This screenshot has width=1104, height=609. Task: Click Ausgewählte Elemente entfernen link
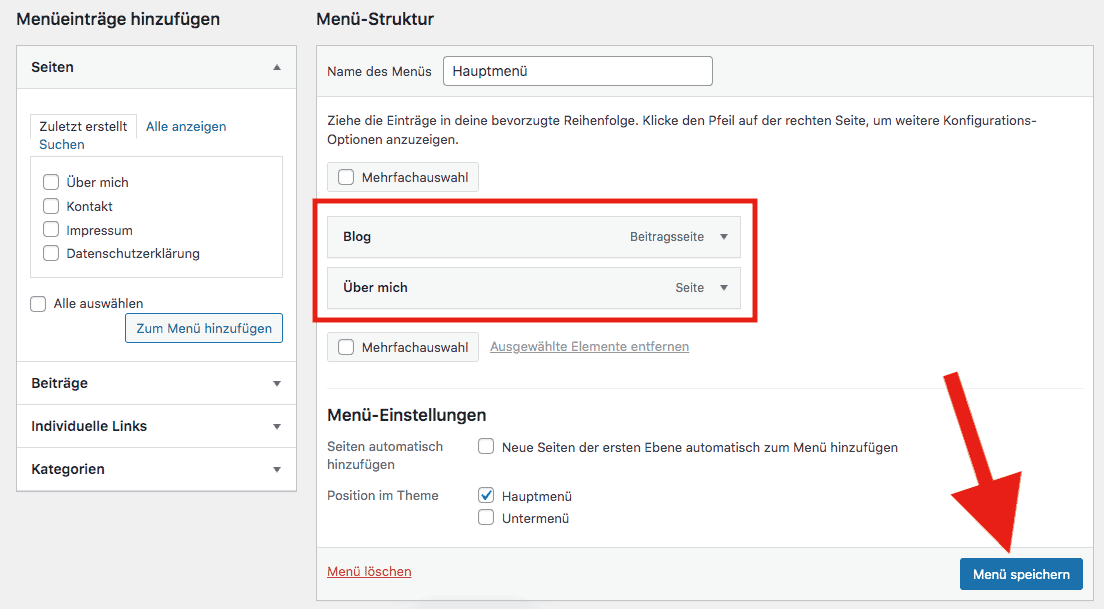589,346
